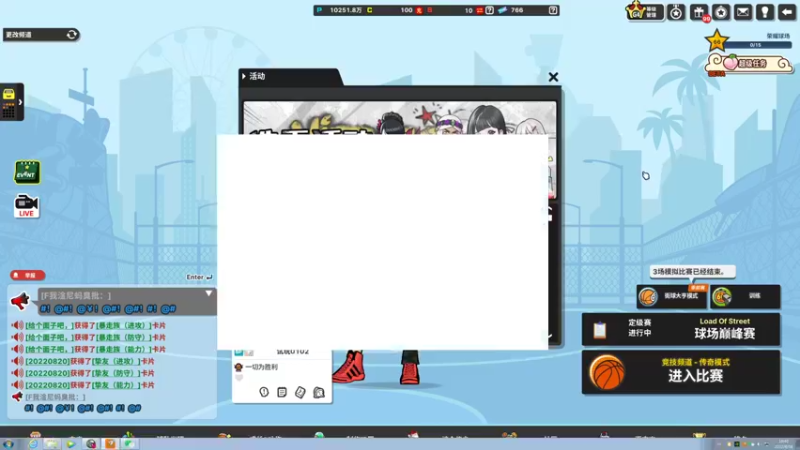This screenshot has height=450, width=800.
Task: Click the 0/15 progress bar
Action: (x=756, y=45)
